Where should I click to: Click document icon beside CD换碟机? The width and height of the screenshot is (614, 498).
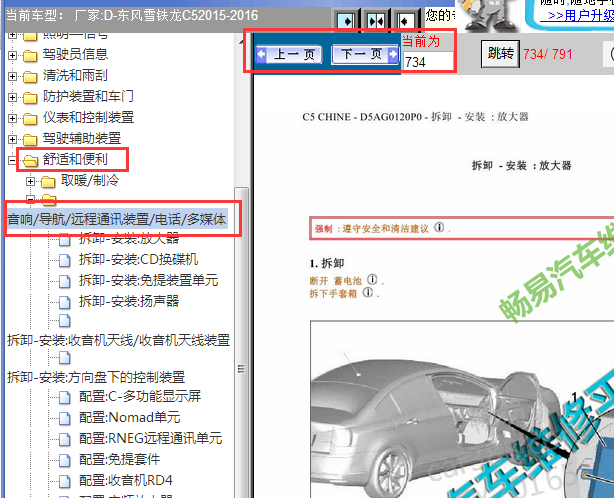pyautogui.click(x=65, y=260)
